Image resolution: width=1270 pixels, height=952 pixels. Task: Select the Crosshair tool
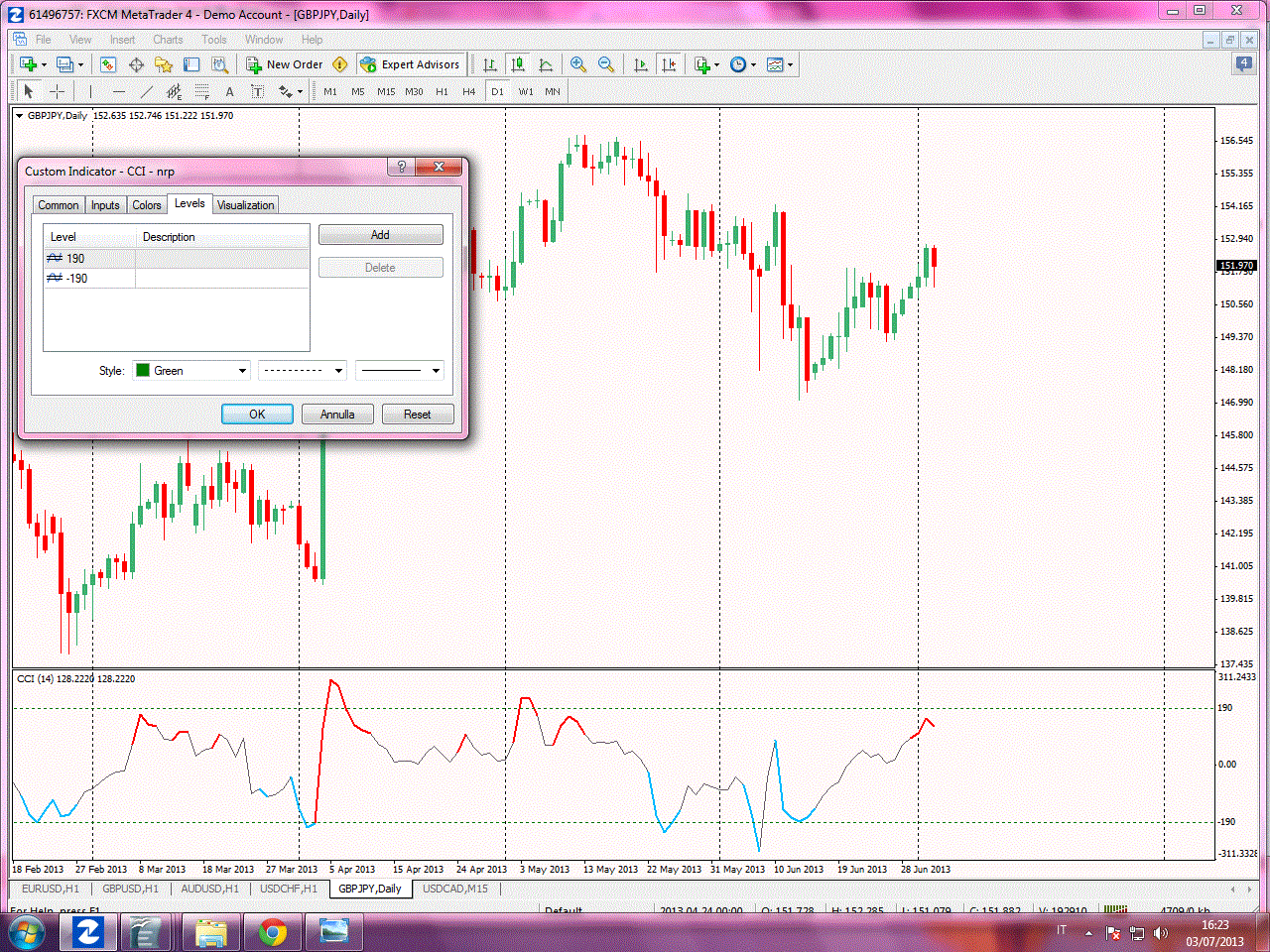pos(58,91)
